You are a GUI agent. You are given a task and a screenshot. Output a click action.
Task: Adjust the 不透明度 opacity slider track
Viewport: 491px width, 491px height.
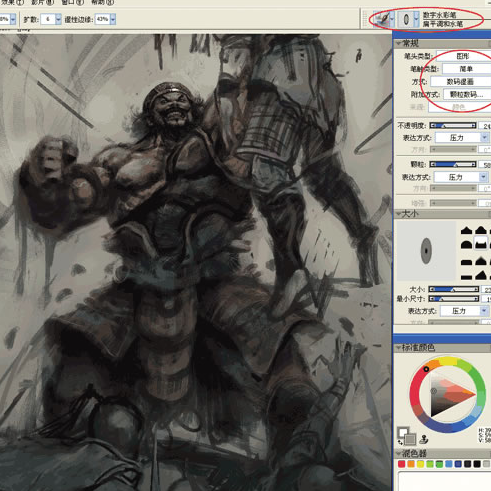coord(453,126)
